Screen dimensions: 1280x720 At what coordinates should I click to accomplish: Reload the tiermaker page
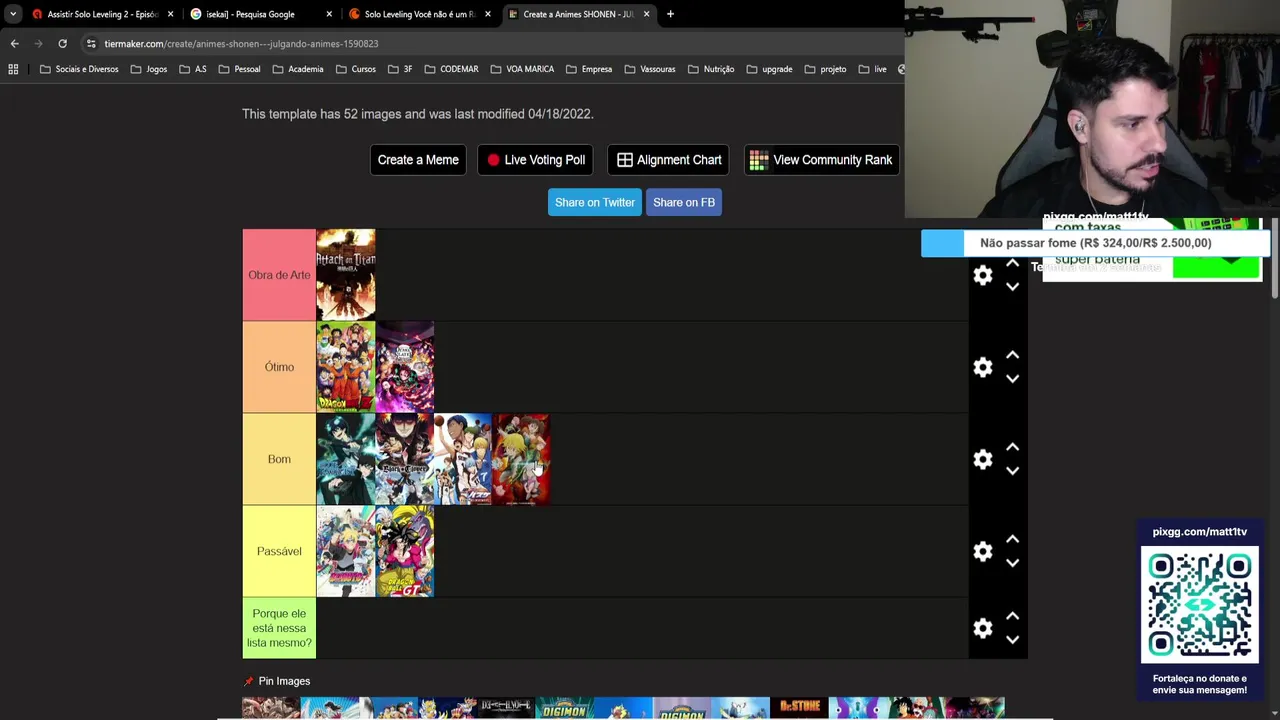(62, 44)
